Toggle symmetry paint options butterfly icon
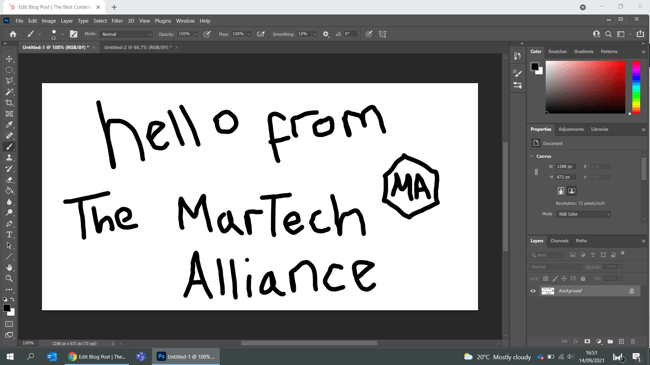Viewport: 650px width, 365px height. [383, 34]
